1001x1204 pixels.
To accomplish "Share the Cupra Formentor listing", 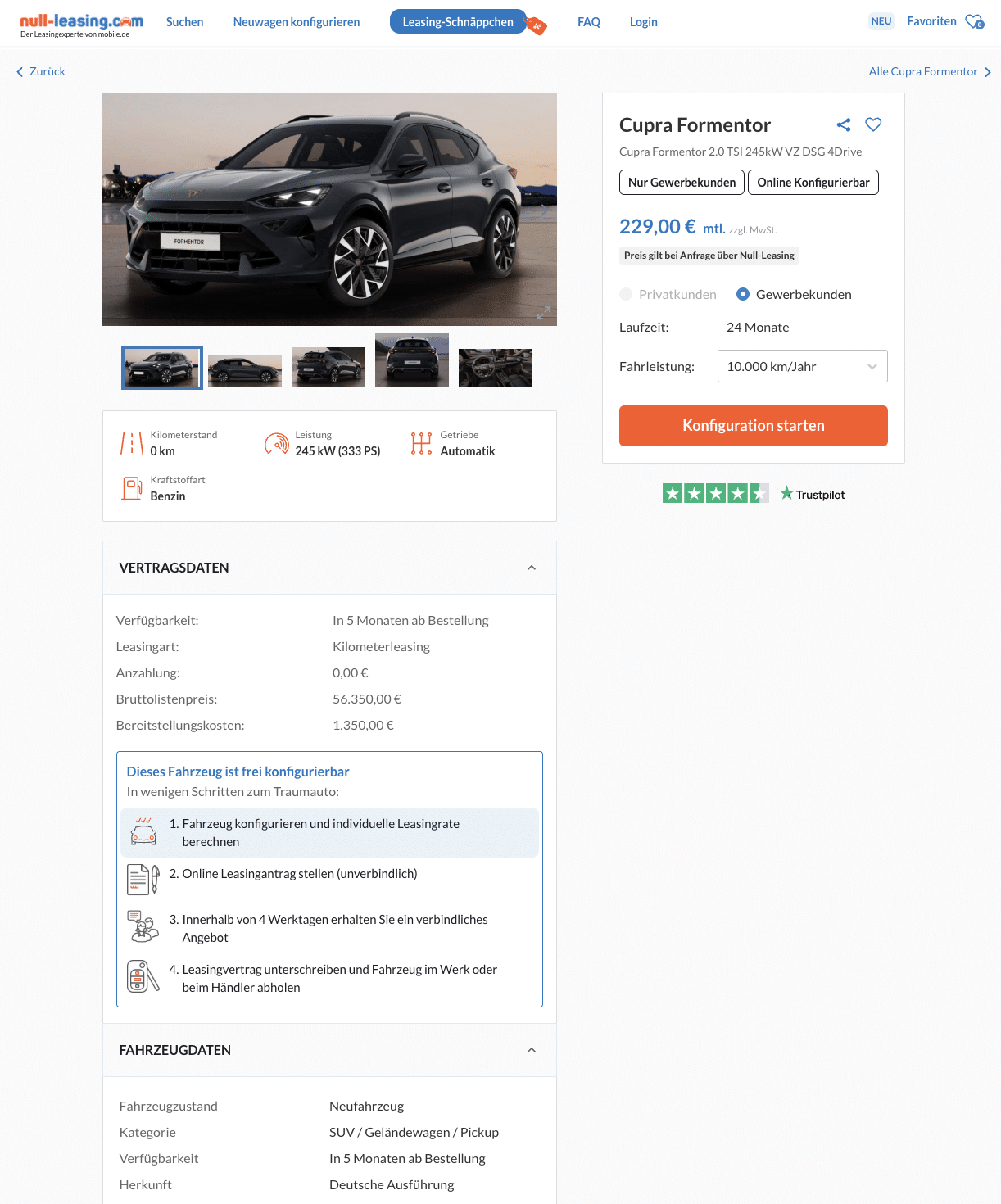I will tap(844, 124).
